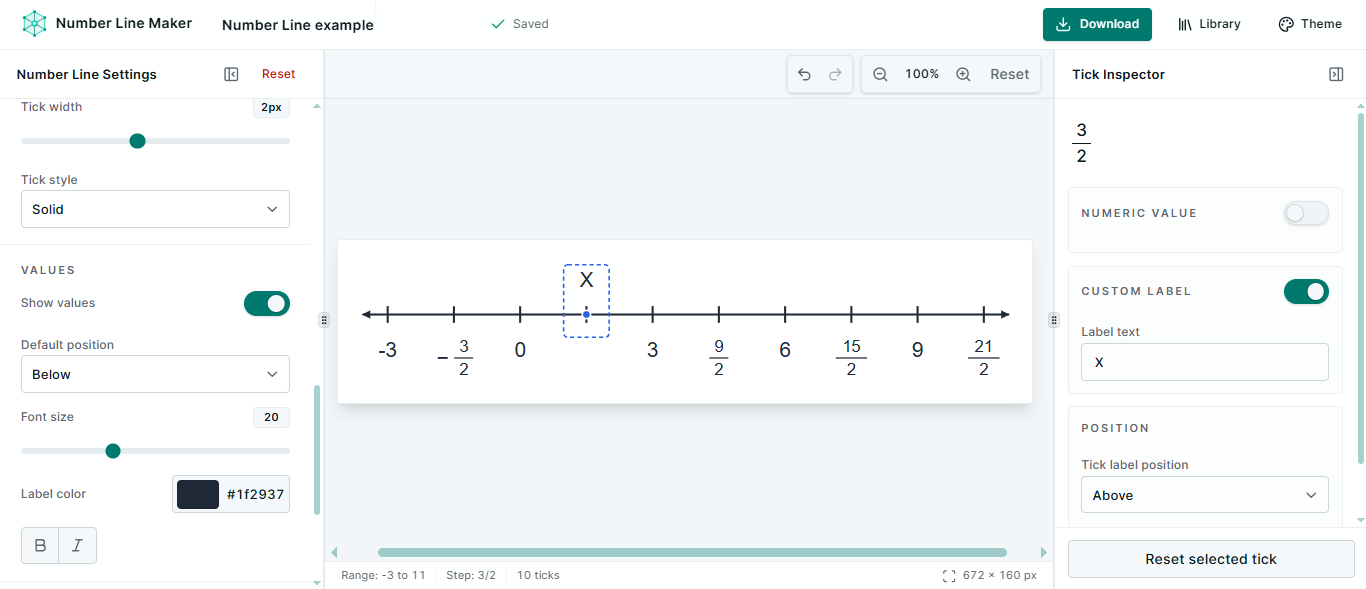Viewport: 1366px width, 589px height.
Task: Toggle italic label formatting
Action: coord(77,545)
